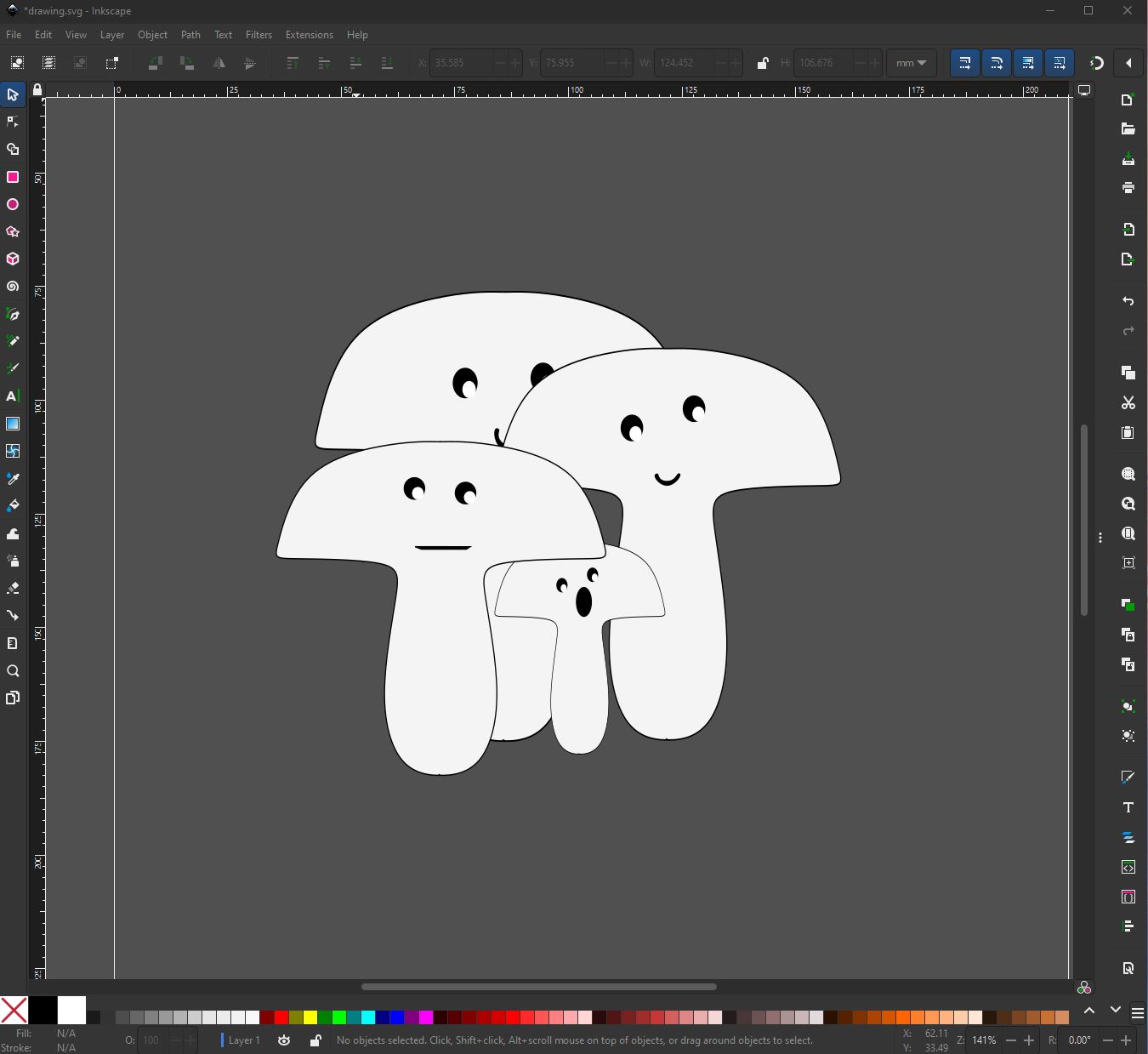The image size is (1148, 1054).
Task: Click the Print document icon
Action: click(x=1128, y=188)
